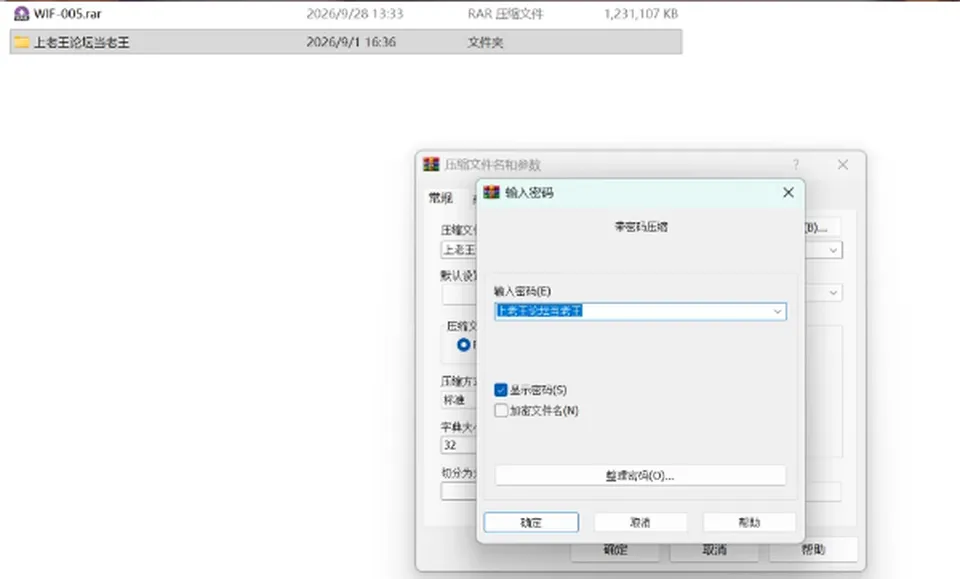The width and height of the screenshot is (960, 579).
Task: Click 取消 in the 压缩文件名和参数 window
Action: tap(714, 550)
